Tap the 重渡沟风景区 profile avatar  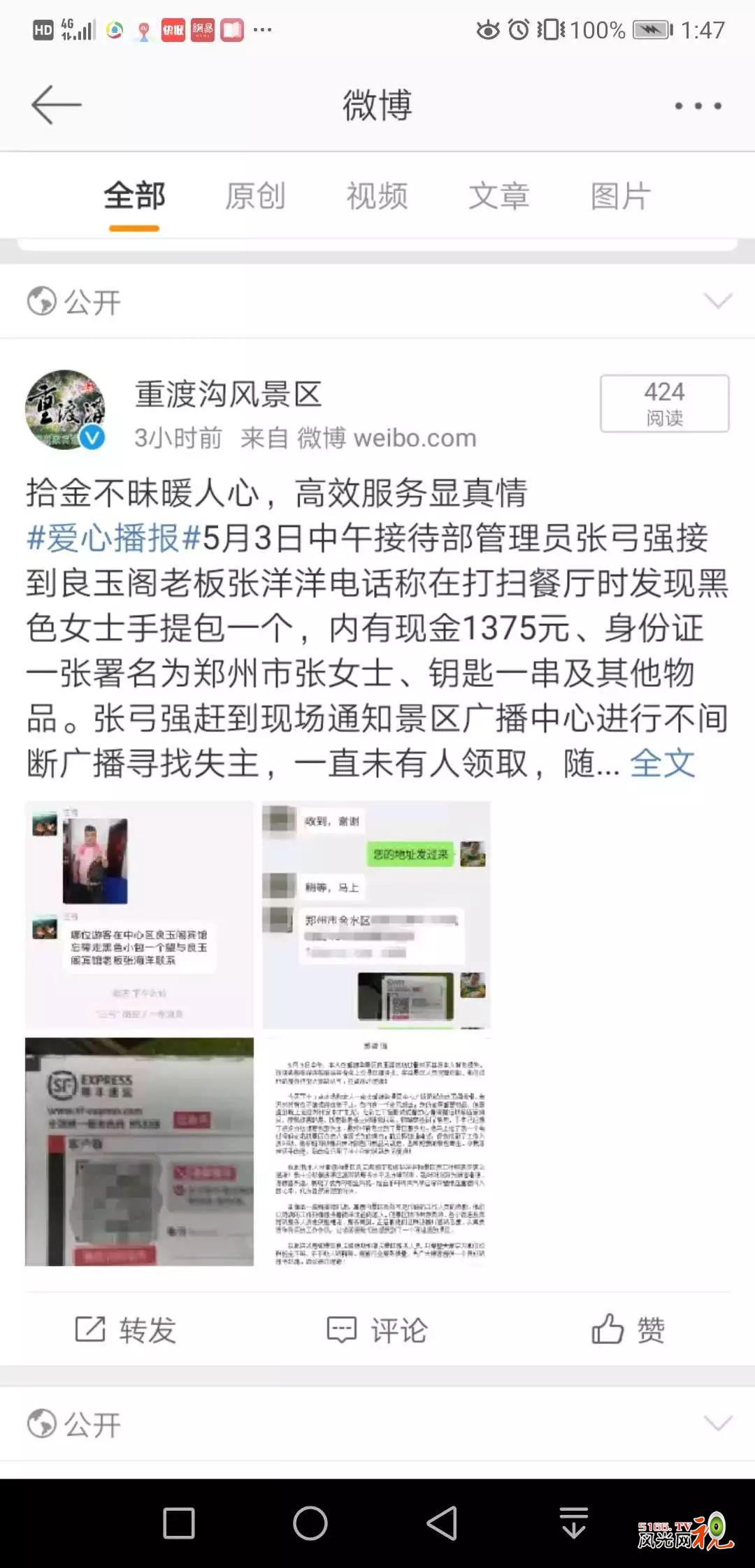point(66,409)
